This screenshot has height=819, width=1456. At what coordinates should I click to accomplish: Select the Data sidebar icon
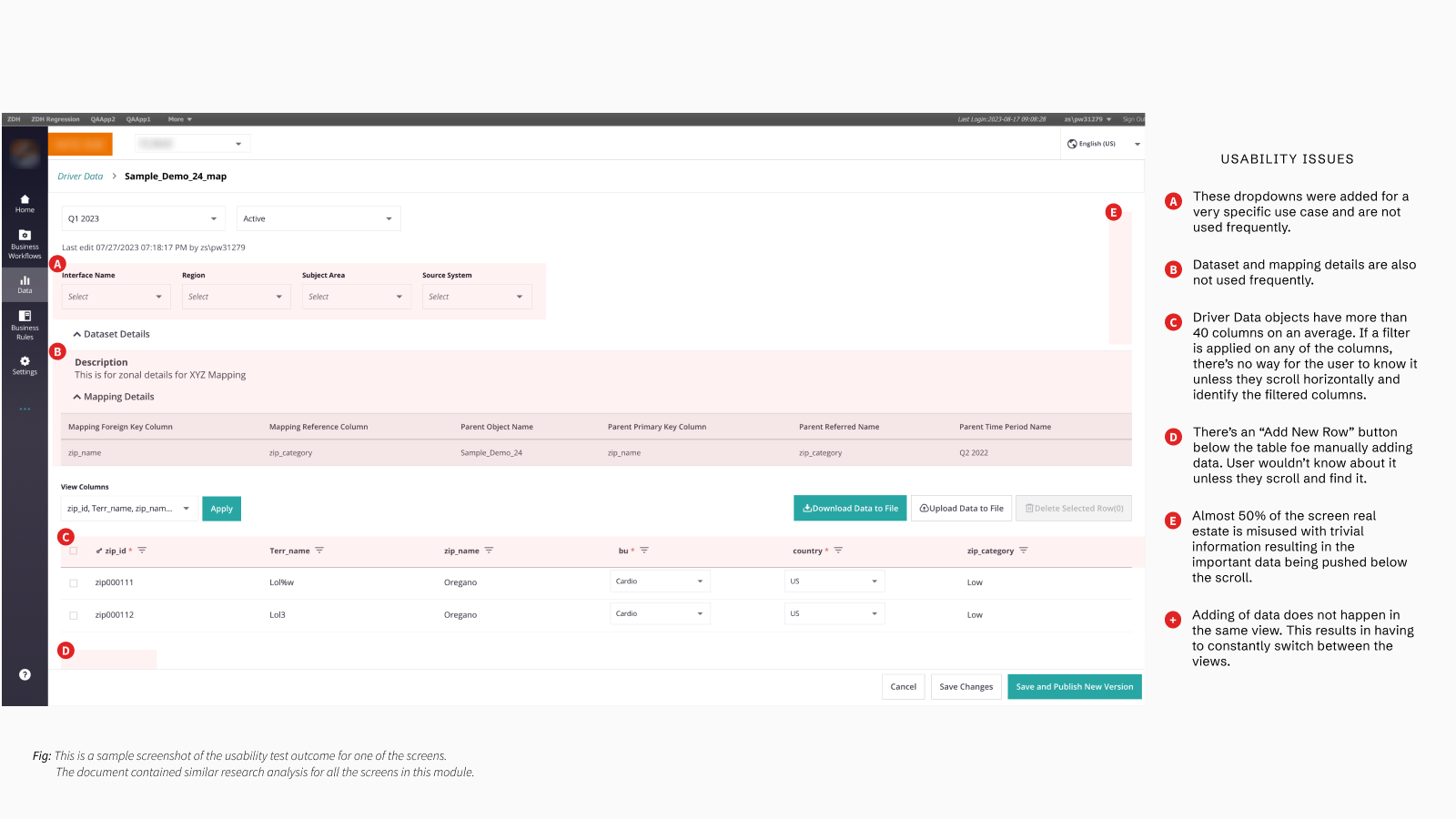point(25,284)
